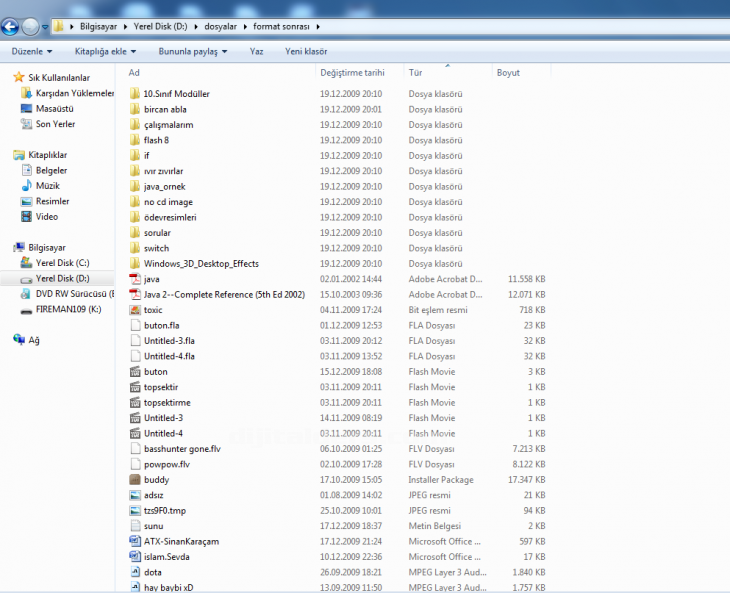This screenshot has height=593, width=730.
Task: Click the Yaz toolbar command
Action: (257, 51)
